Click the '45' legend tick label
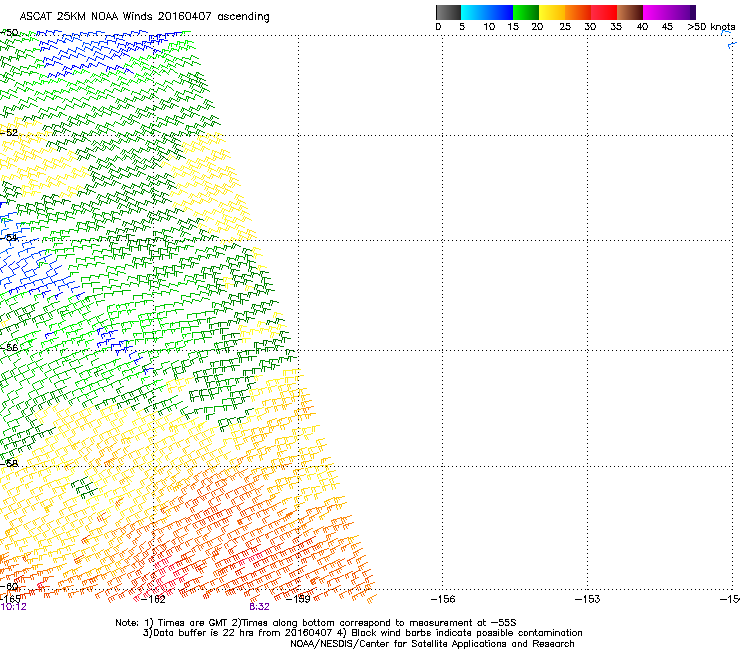 667,27
